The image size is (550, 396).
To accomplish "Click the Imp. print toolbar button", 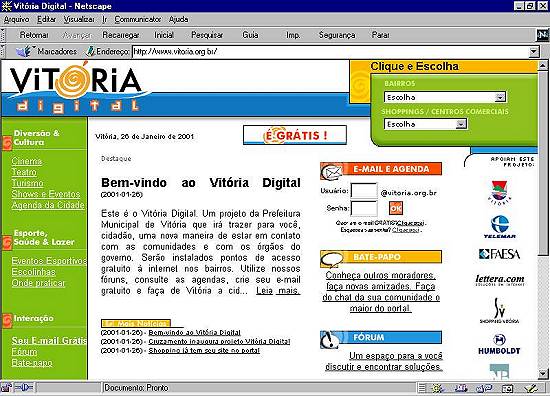I will tap(293, 35).
